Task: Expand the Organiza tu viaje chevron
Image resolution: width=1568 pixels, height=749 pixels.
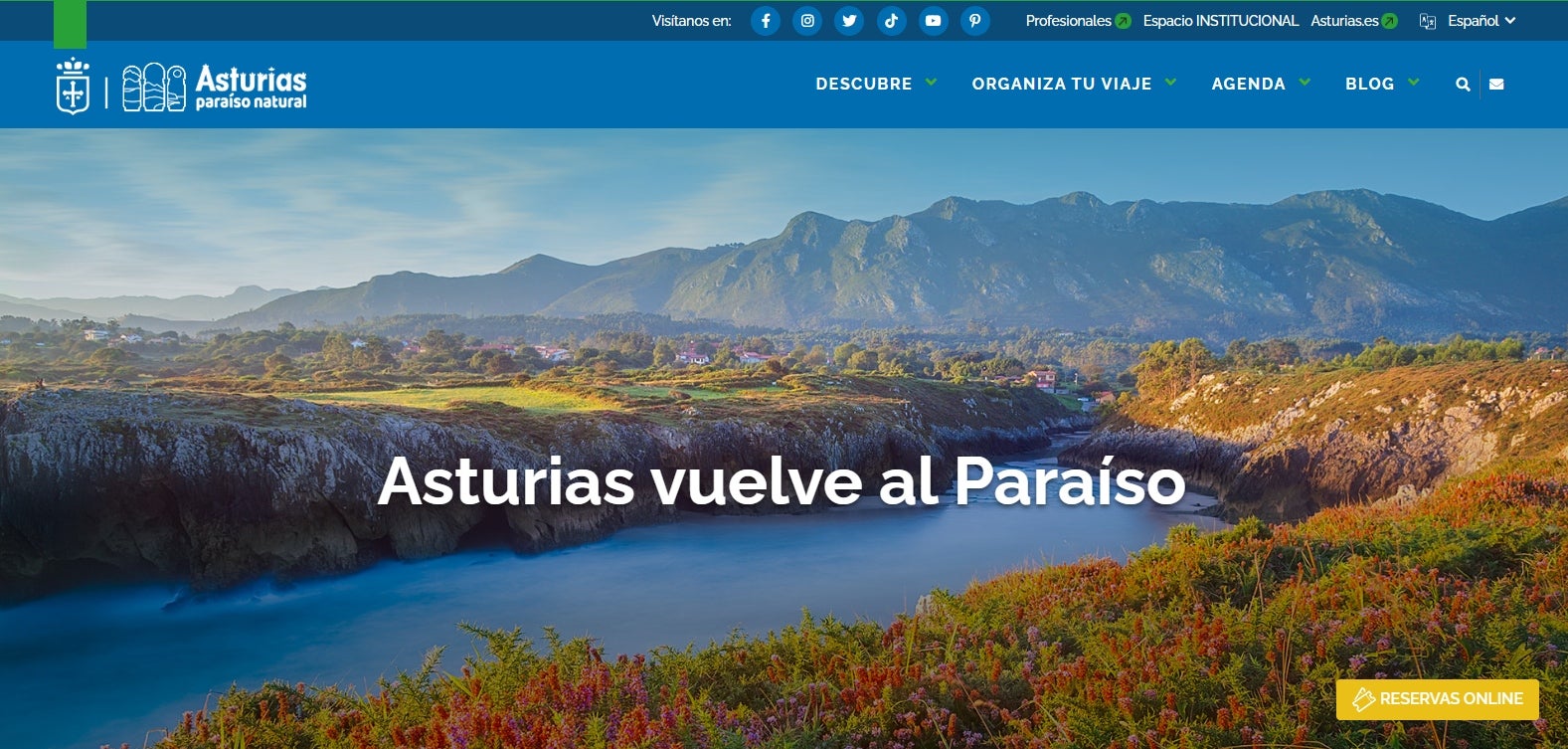Action: click(x=1170, y=83)
